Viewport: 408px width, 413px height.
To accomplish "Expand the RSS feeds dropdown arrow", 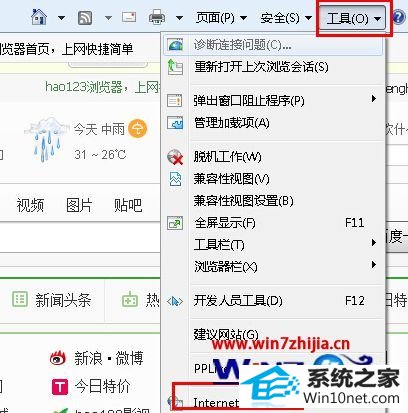I will pyautogui.click(x=108, y=17).
